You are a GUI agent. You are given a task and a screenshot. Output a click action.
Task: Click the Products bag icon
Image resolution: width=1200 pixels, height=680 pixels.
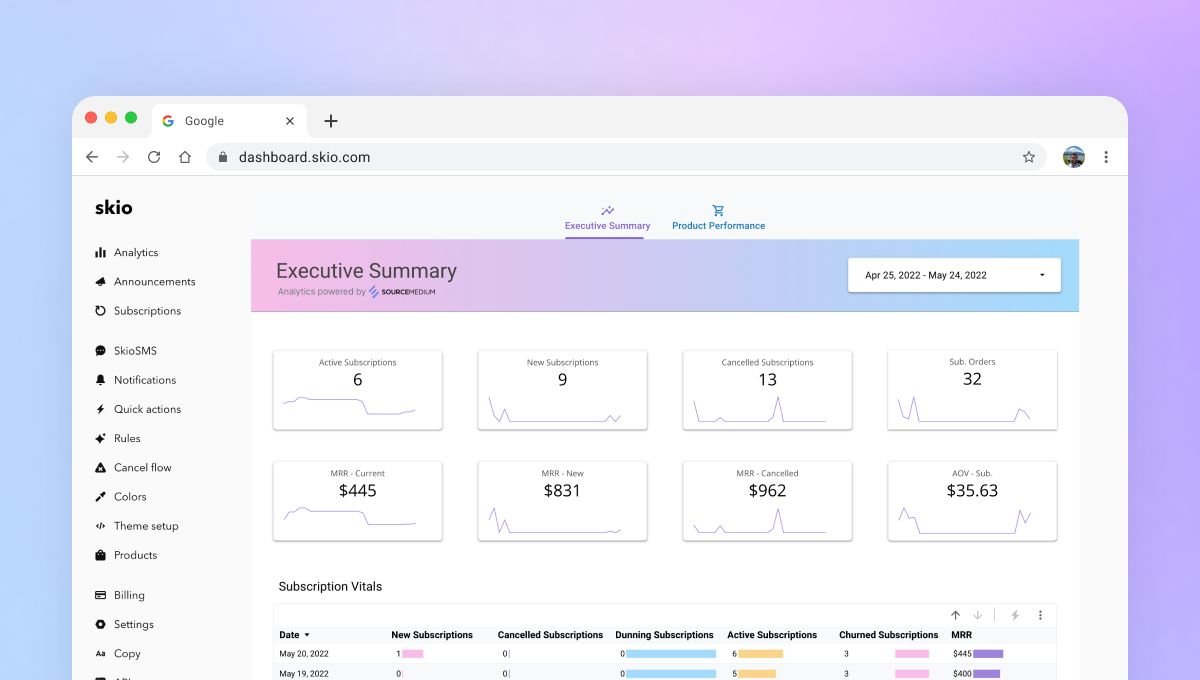point(100,555)
